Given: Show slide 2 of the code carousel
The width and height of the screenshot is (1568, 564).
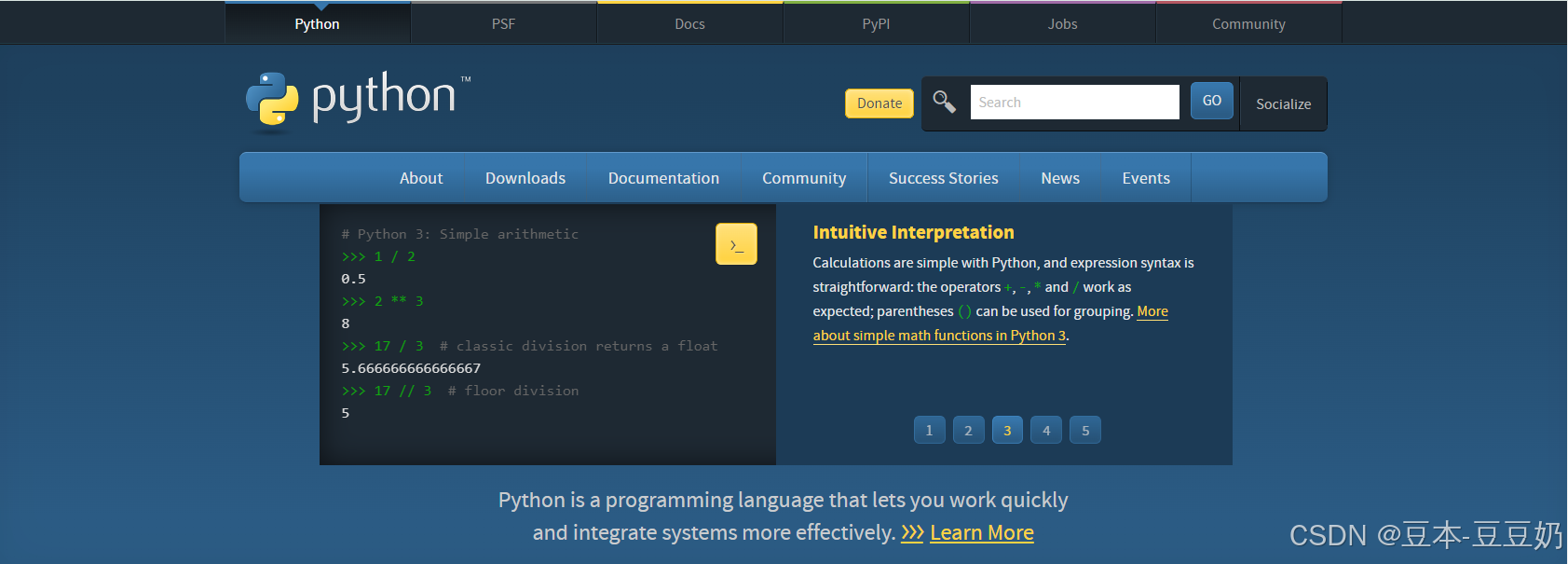Looking at the screenshot, I should point(968,430).
